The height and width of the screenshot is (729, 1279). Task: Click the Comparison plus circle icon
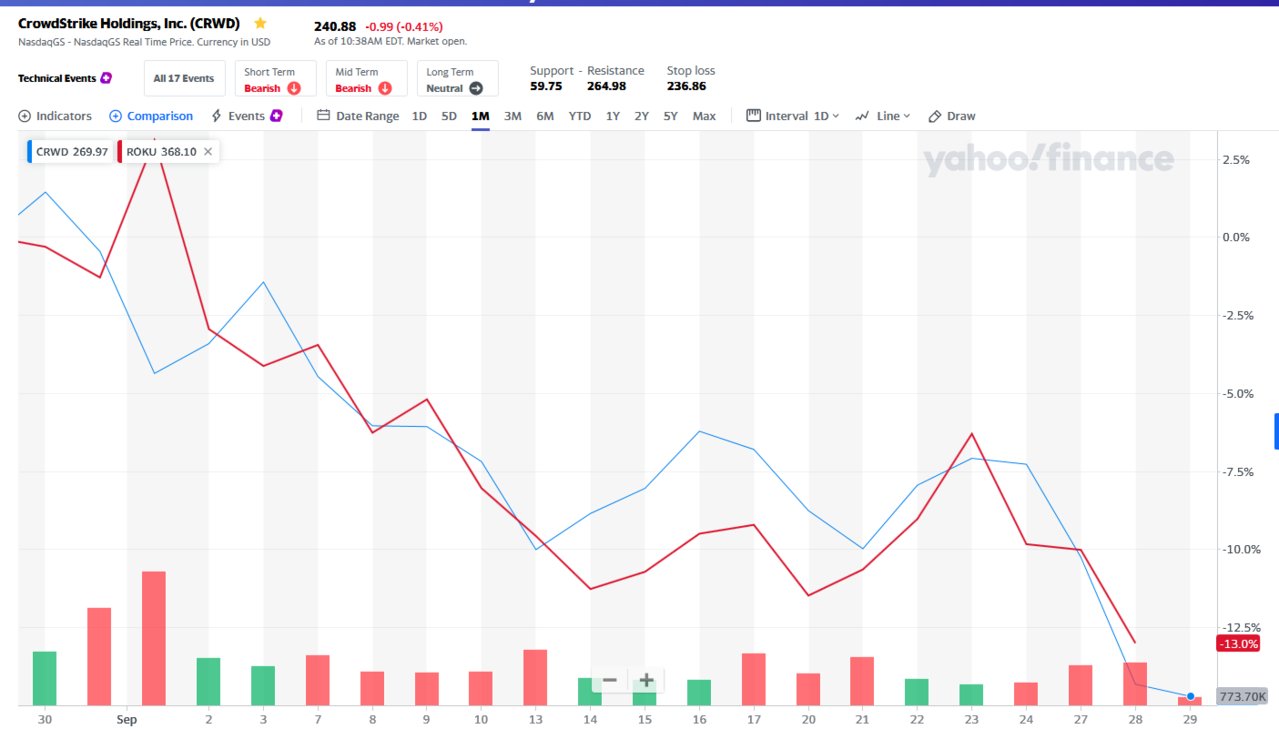[x=115, y=116]
